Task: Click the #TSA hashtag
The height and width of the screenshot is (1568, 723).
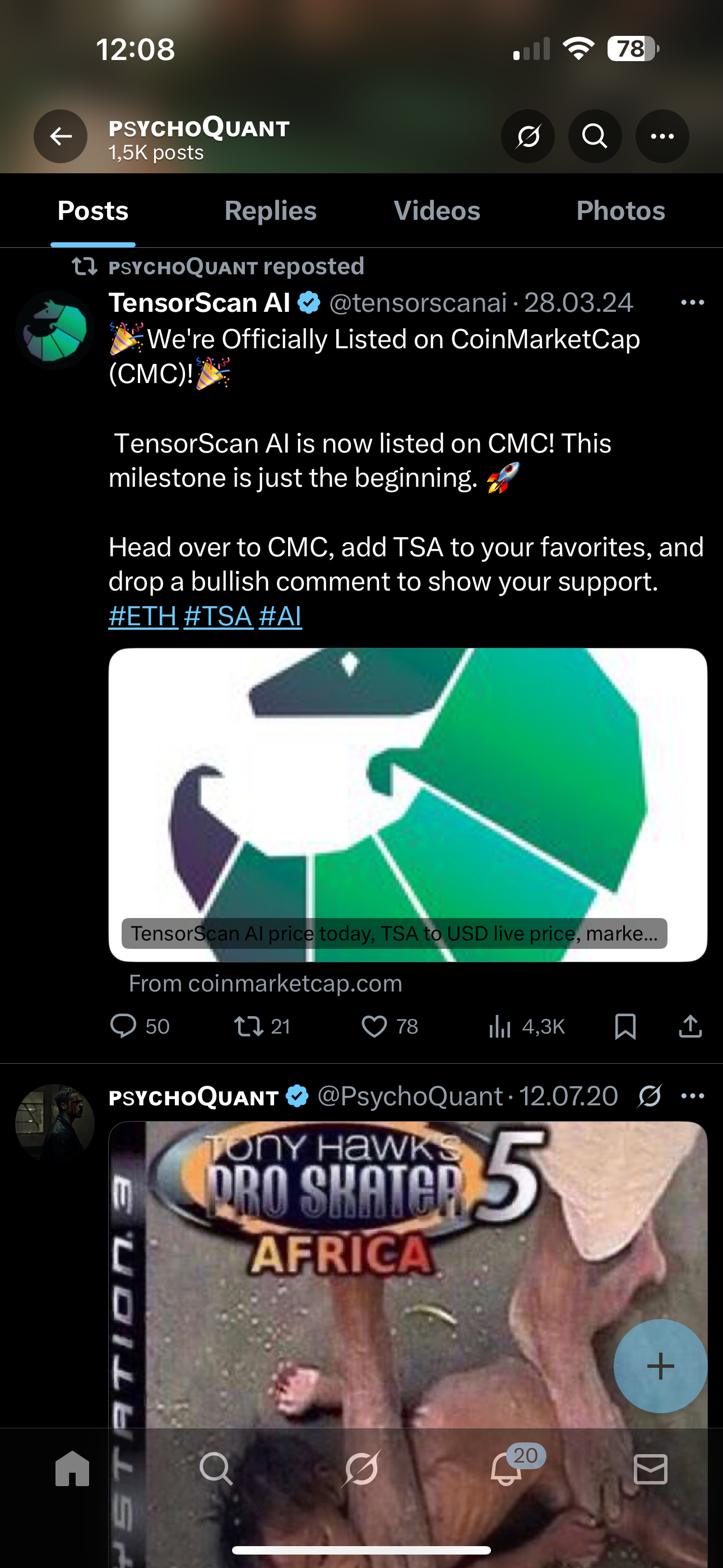Action: pyautogui.click(x=218, y=616)
